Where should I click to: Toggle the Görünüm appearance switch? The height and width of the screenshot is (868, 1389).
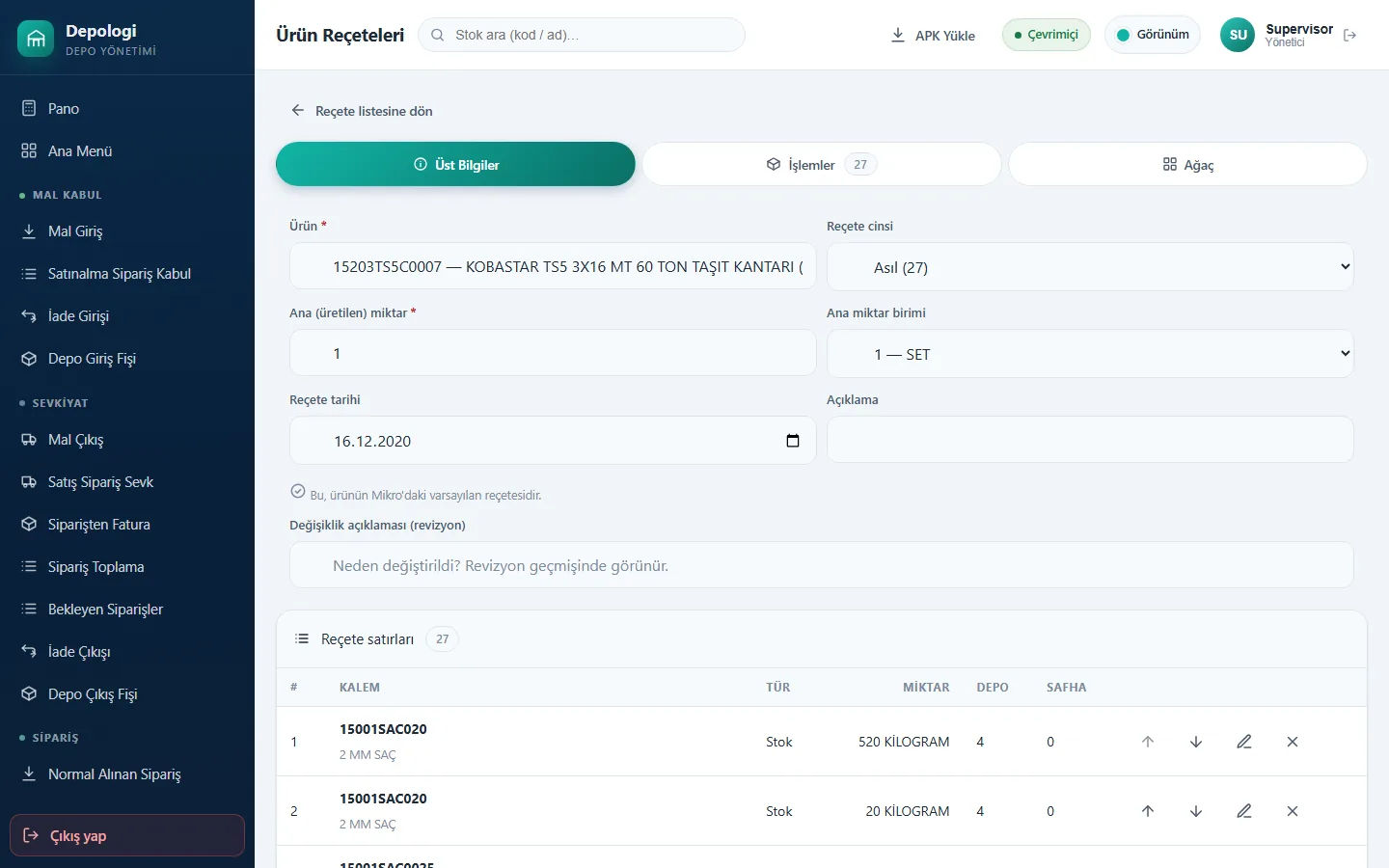pos(1153,35)
